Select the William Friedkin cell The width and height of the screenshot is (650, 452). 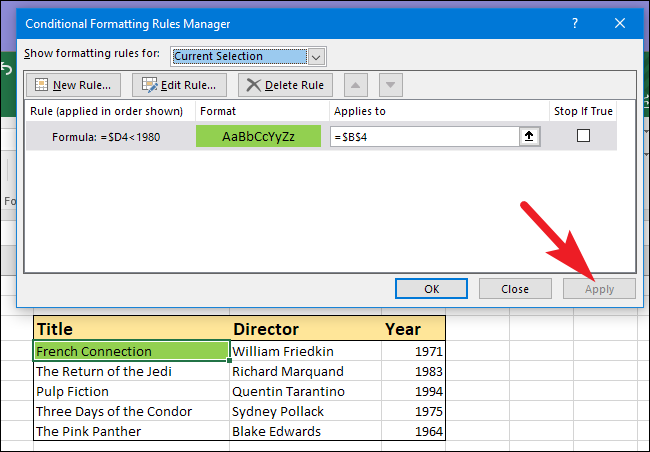[x=306, y=351]
